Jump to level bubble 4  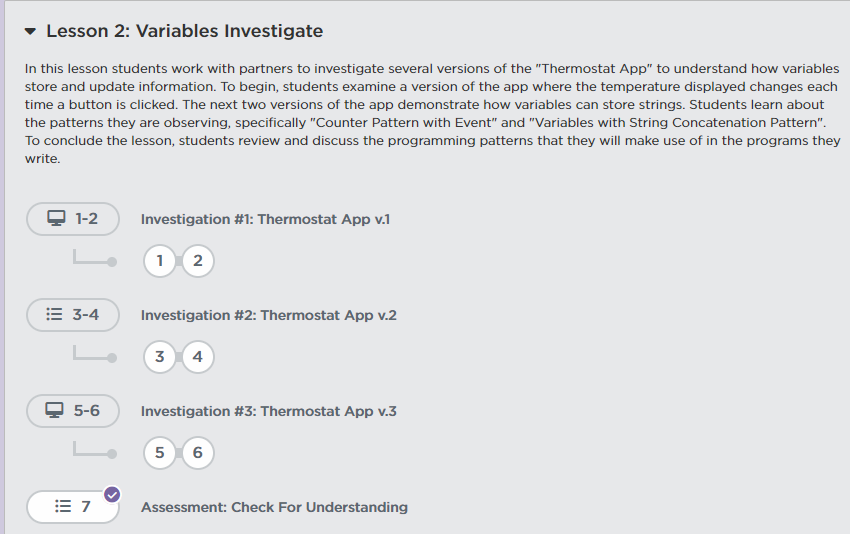point(198,357)
